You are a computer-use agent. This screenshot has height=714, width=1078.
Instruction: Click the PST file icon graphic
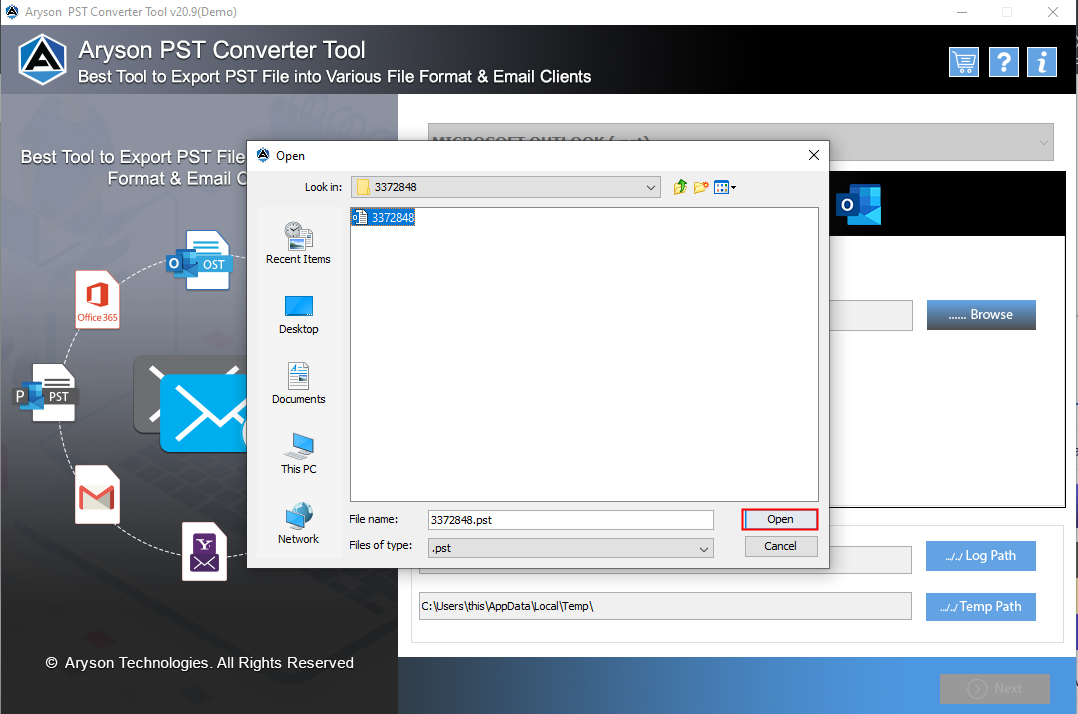coord(47,392)
